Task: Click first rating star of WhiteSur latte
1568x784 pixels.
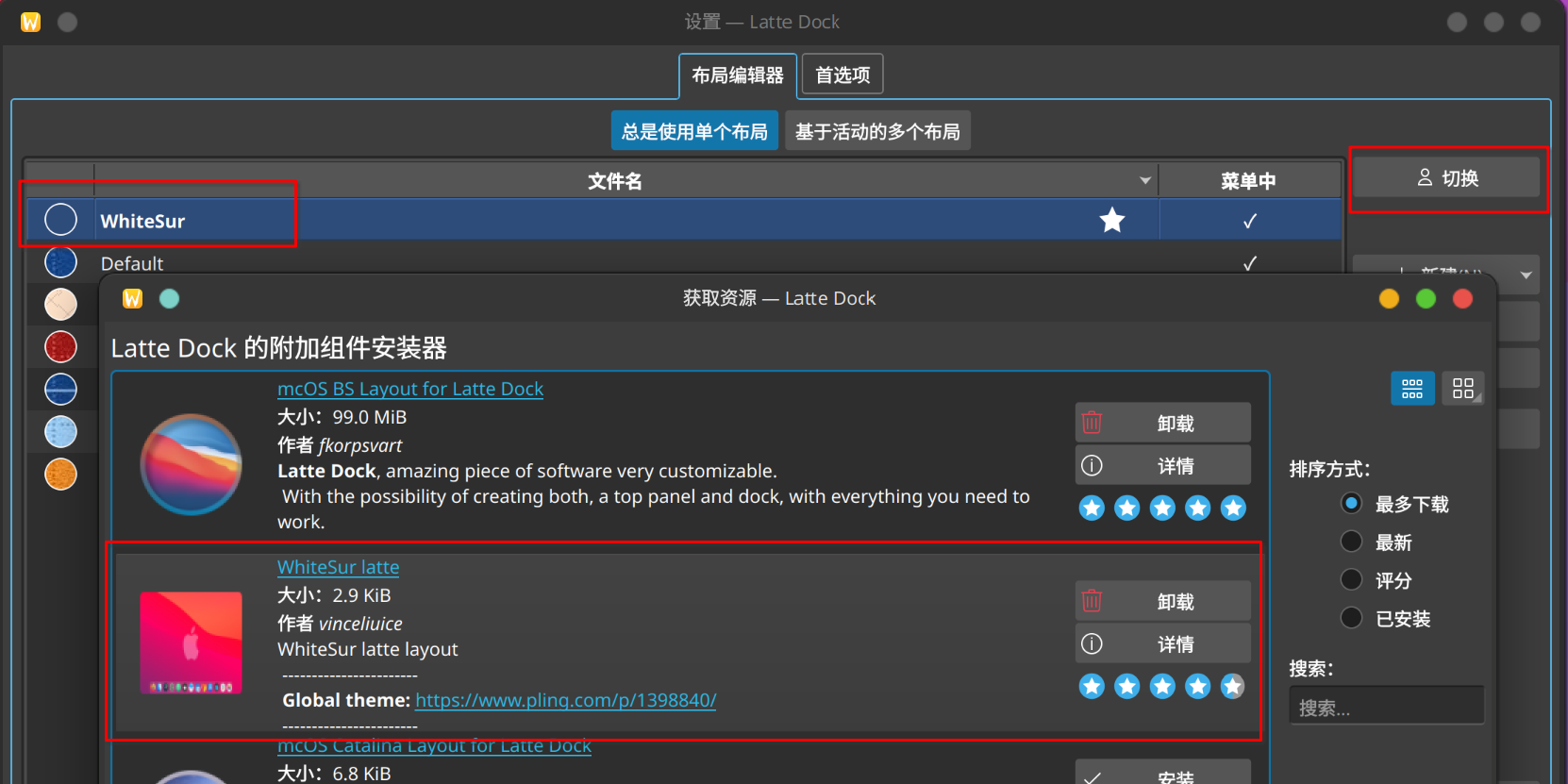Action: point(1092,686)
